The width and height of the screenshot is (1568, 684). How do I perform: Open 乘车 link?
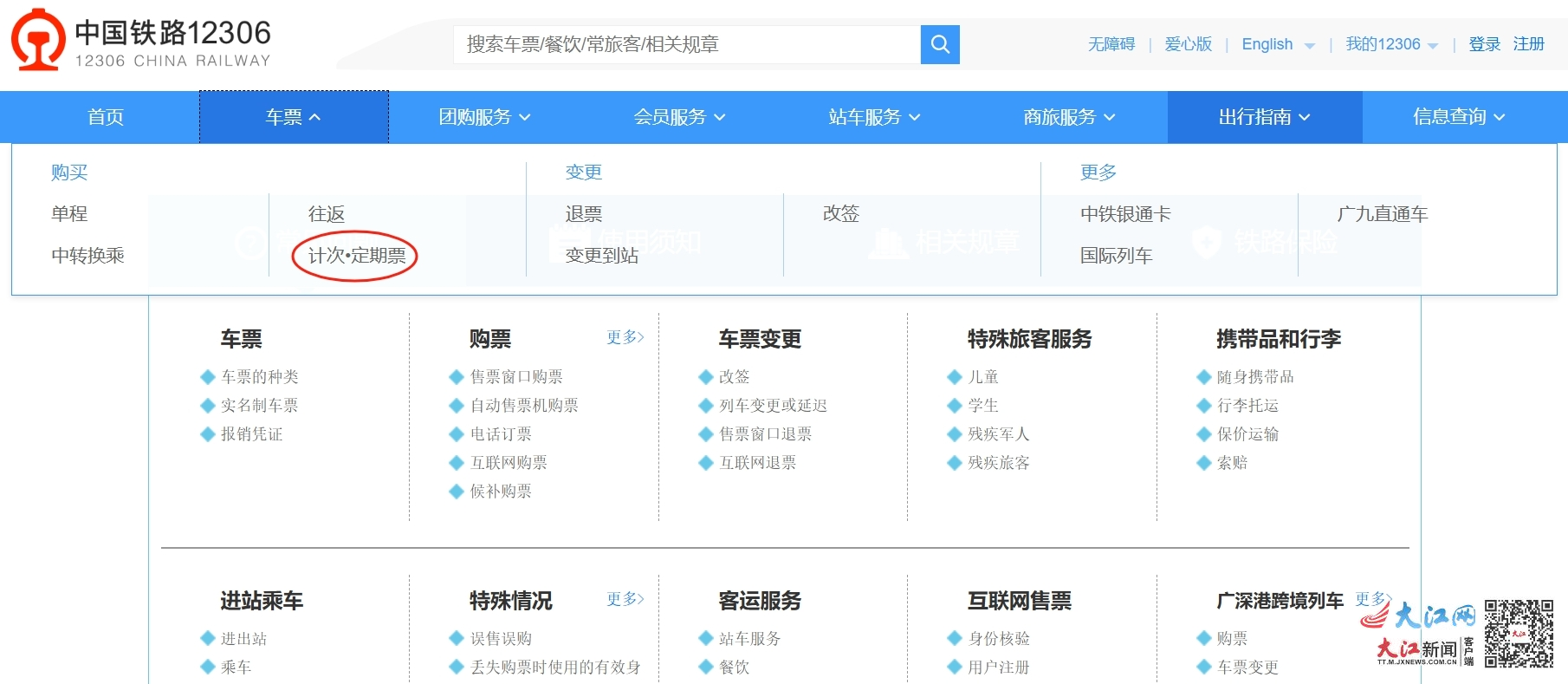point(236,667)
